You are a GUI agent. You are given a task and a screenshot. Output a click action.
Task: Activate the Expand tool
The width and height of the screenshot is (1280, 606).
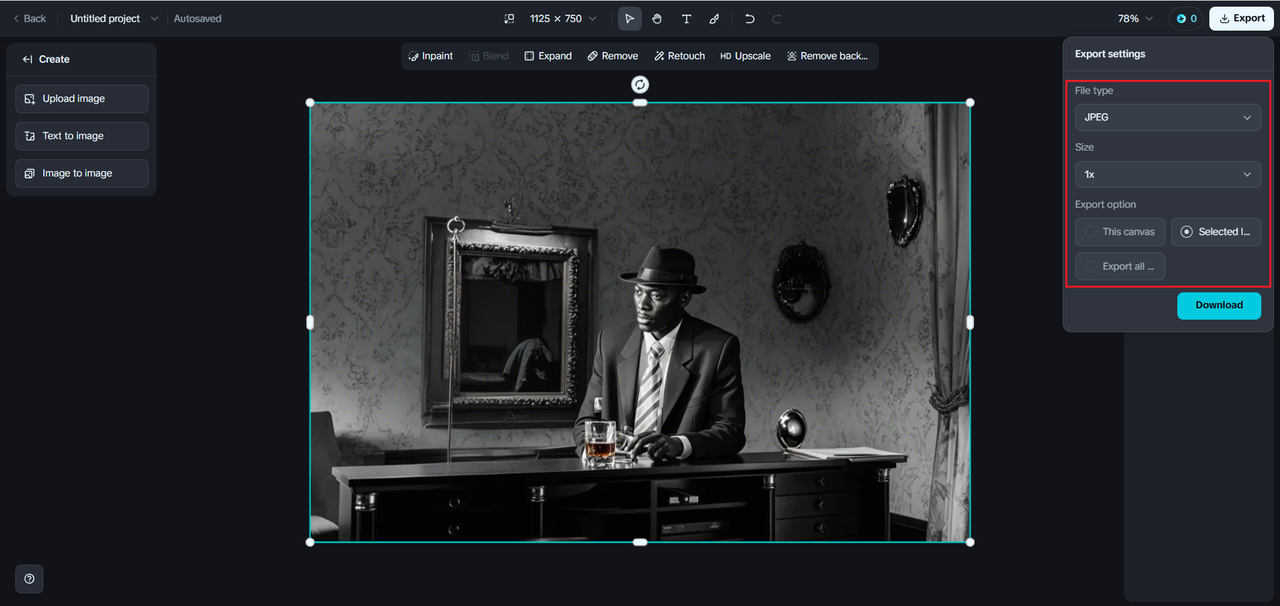coord(548,56)
